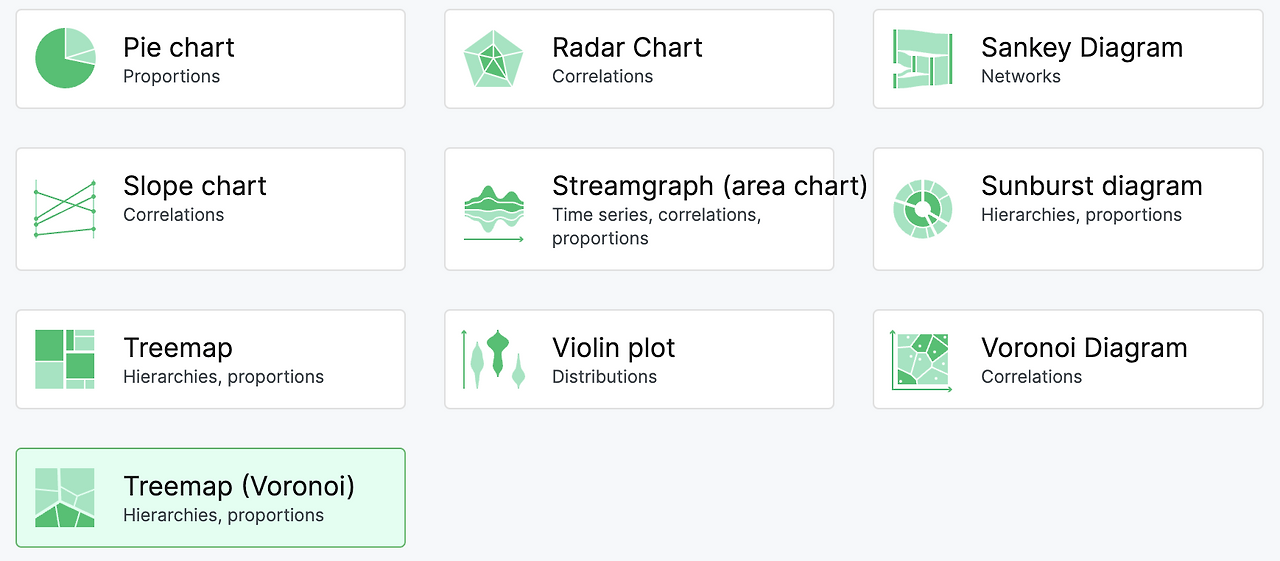The height and width of the screenshot is (561, 1280).
Task: Click the Violin plot Distributions subtitle
Action: 605,377
